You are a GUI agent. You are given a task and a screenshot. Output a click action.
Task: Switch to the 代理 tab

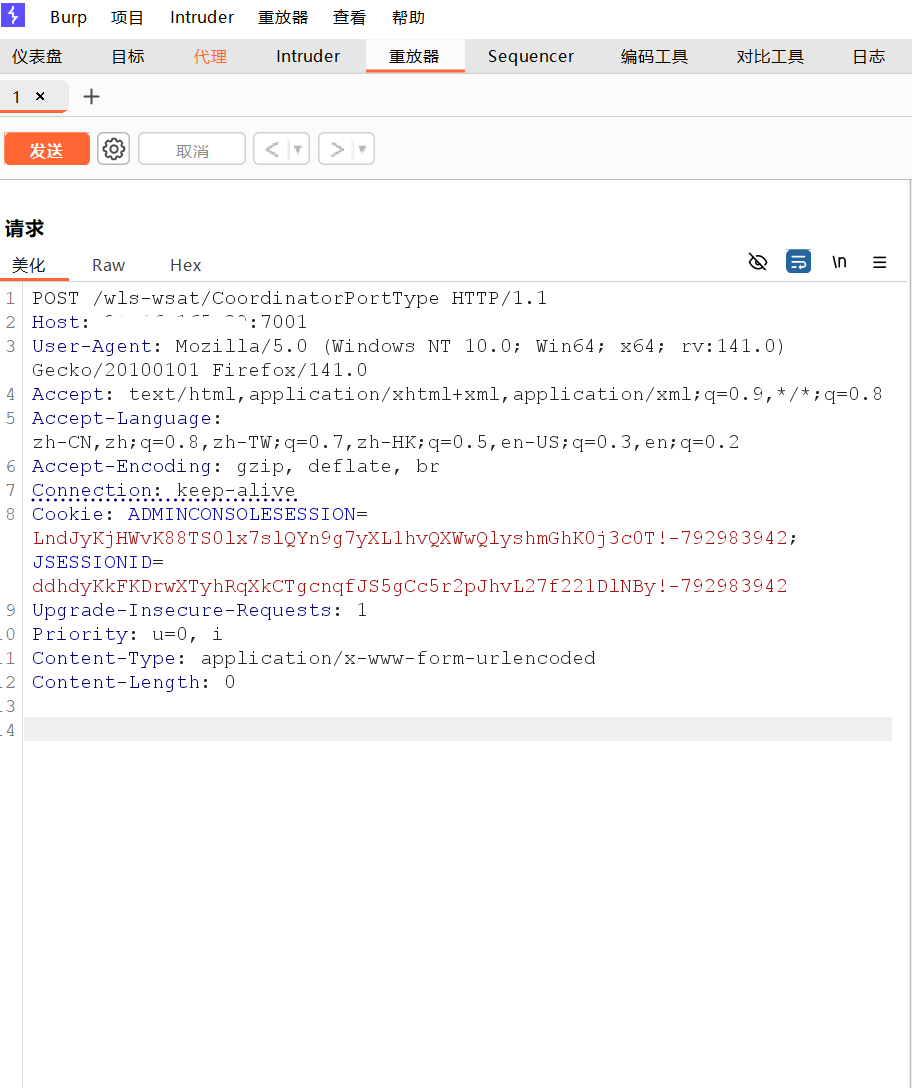[x=210, y=56]
